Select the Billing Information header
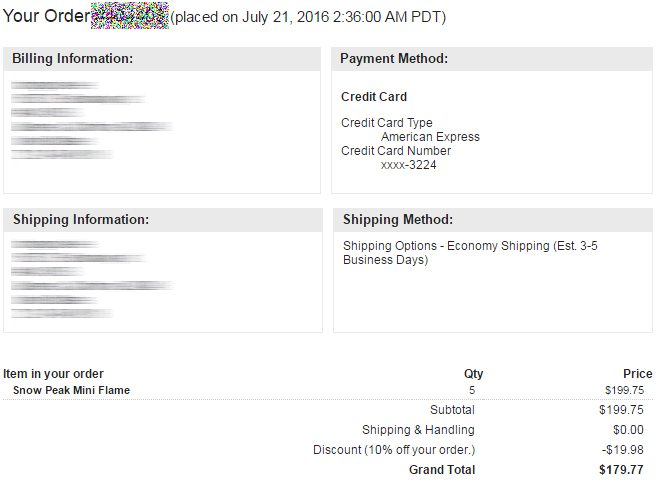Image resolution: width=659 pixels, height=498 pixels. coord(72,59)
